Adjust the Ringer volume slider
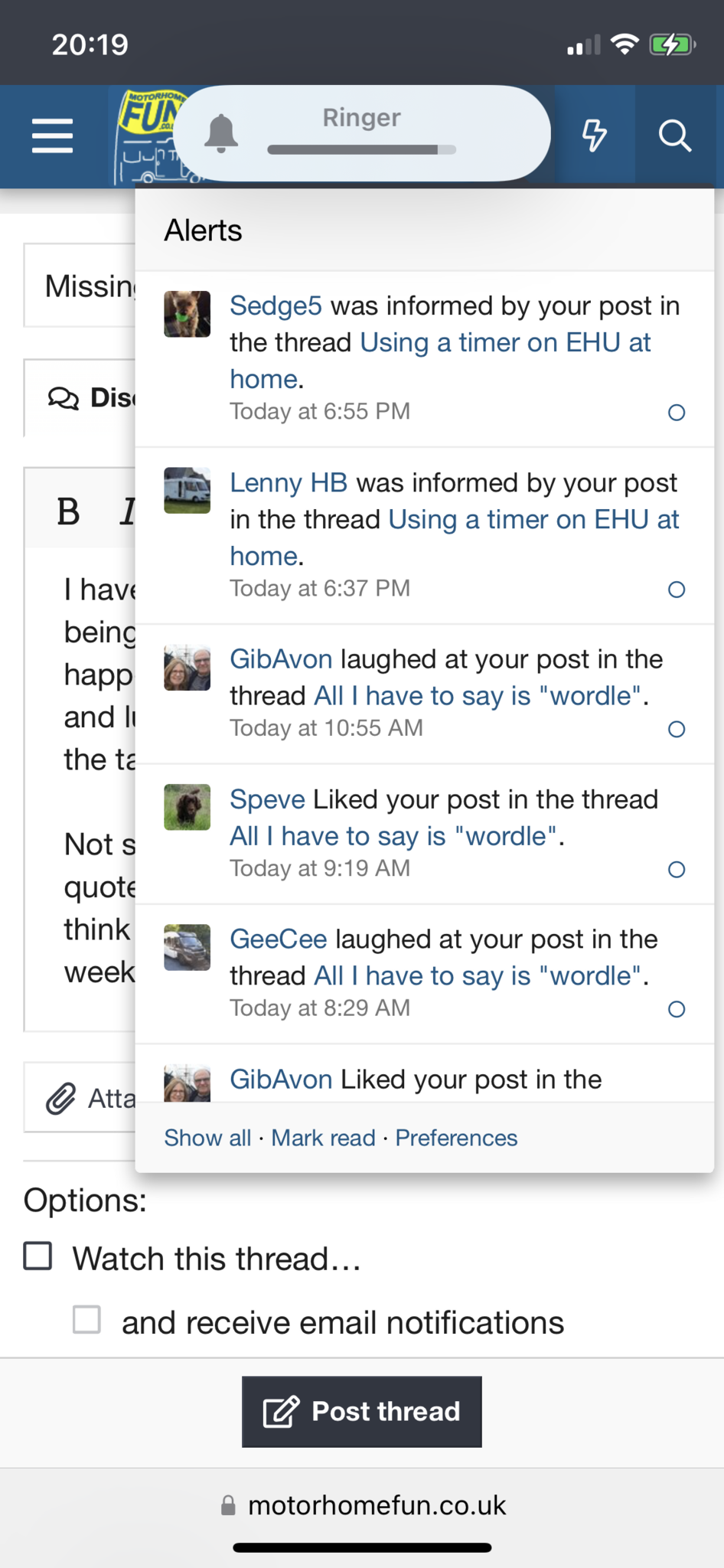Screen dimensions: 724x1568 (362, 150)
